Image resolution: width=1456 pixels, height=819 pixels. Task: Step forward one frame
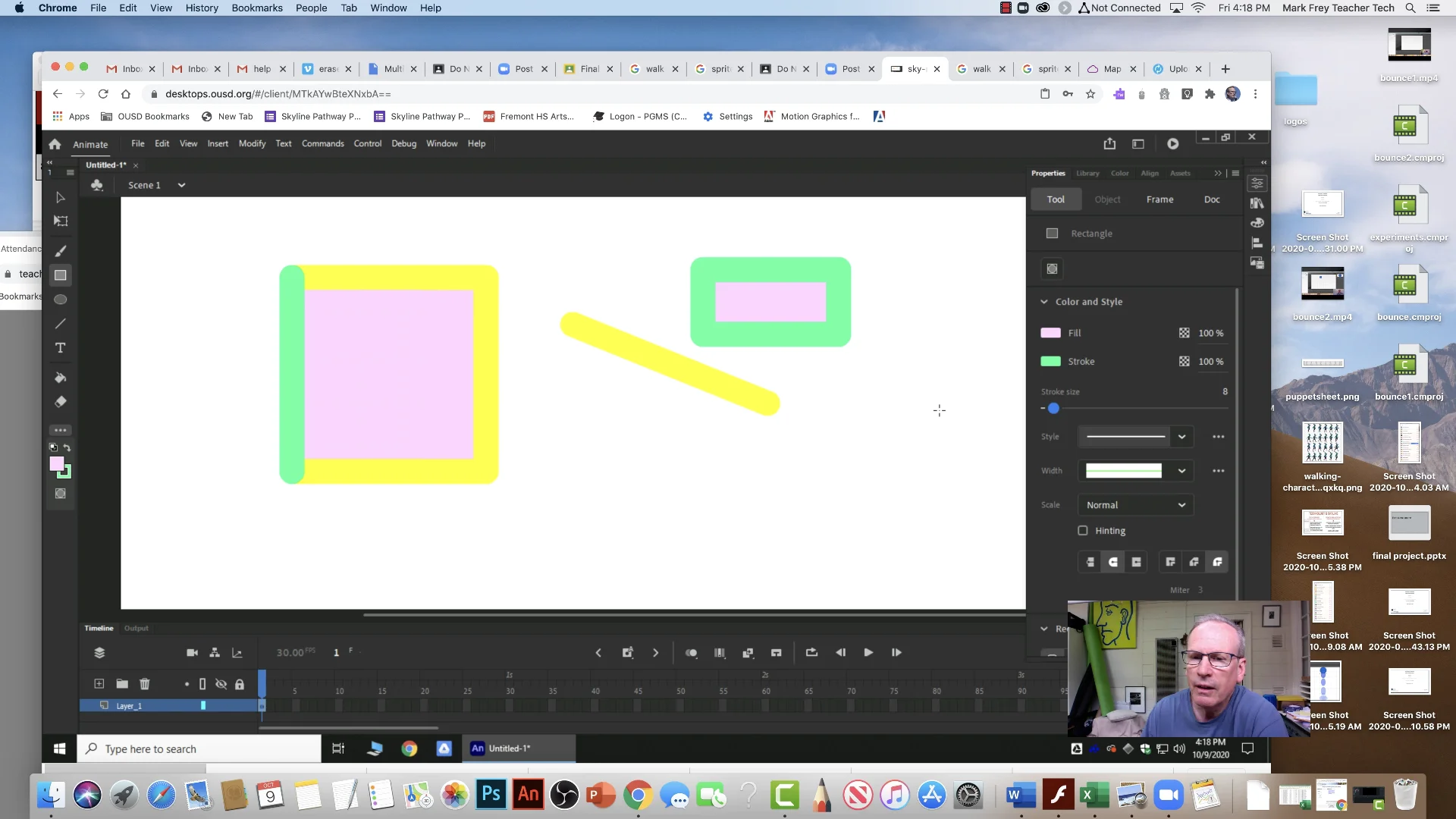pos(896,653)
